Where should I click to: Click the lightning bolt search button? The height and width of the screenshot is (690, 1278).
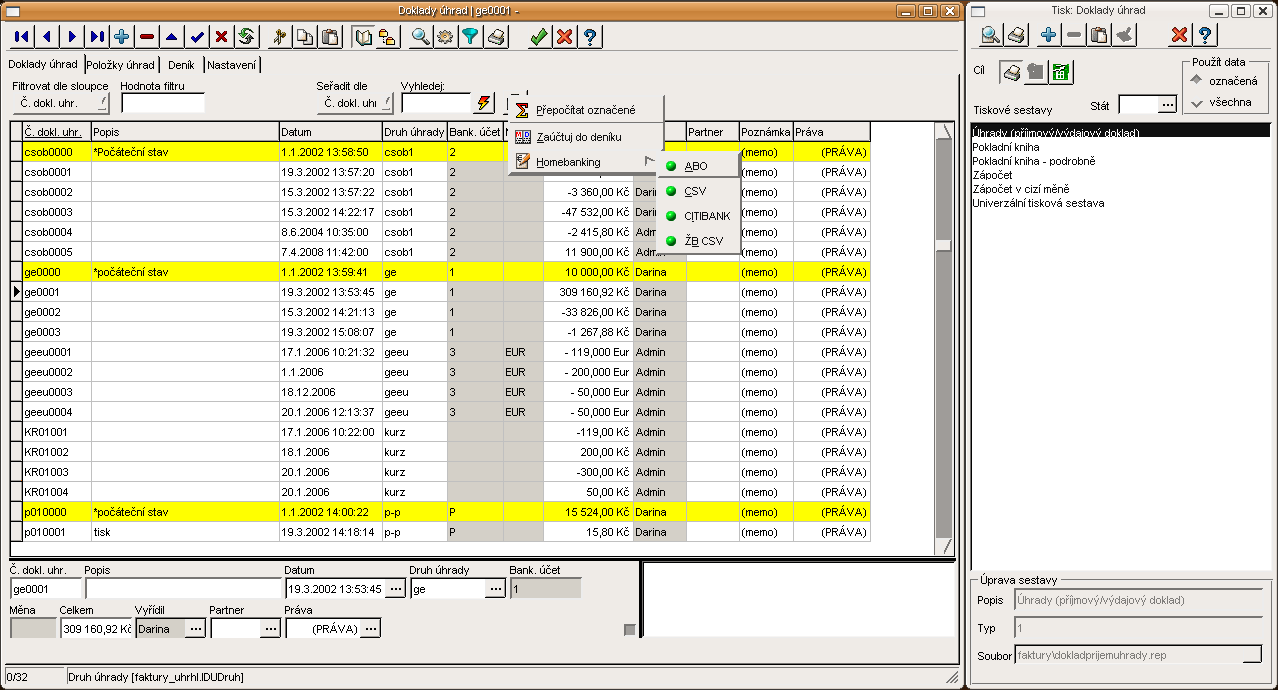485,103
